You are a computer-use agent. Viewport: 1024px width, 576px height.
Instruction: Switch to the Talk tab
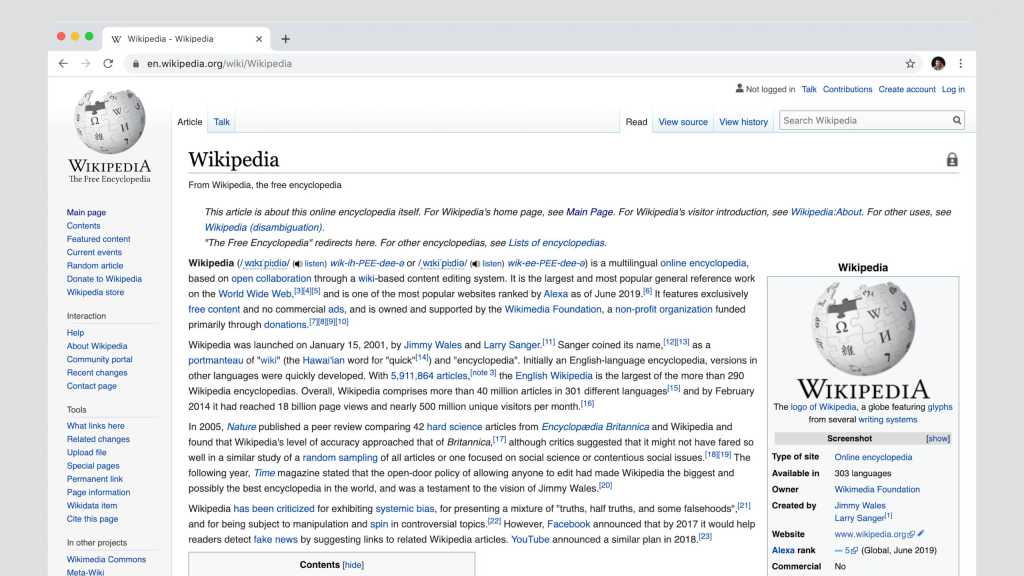(x=221, y=121)
